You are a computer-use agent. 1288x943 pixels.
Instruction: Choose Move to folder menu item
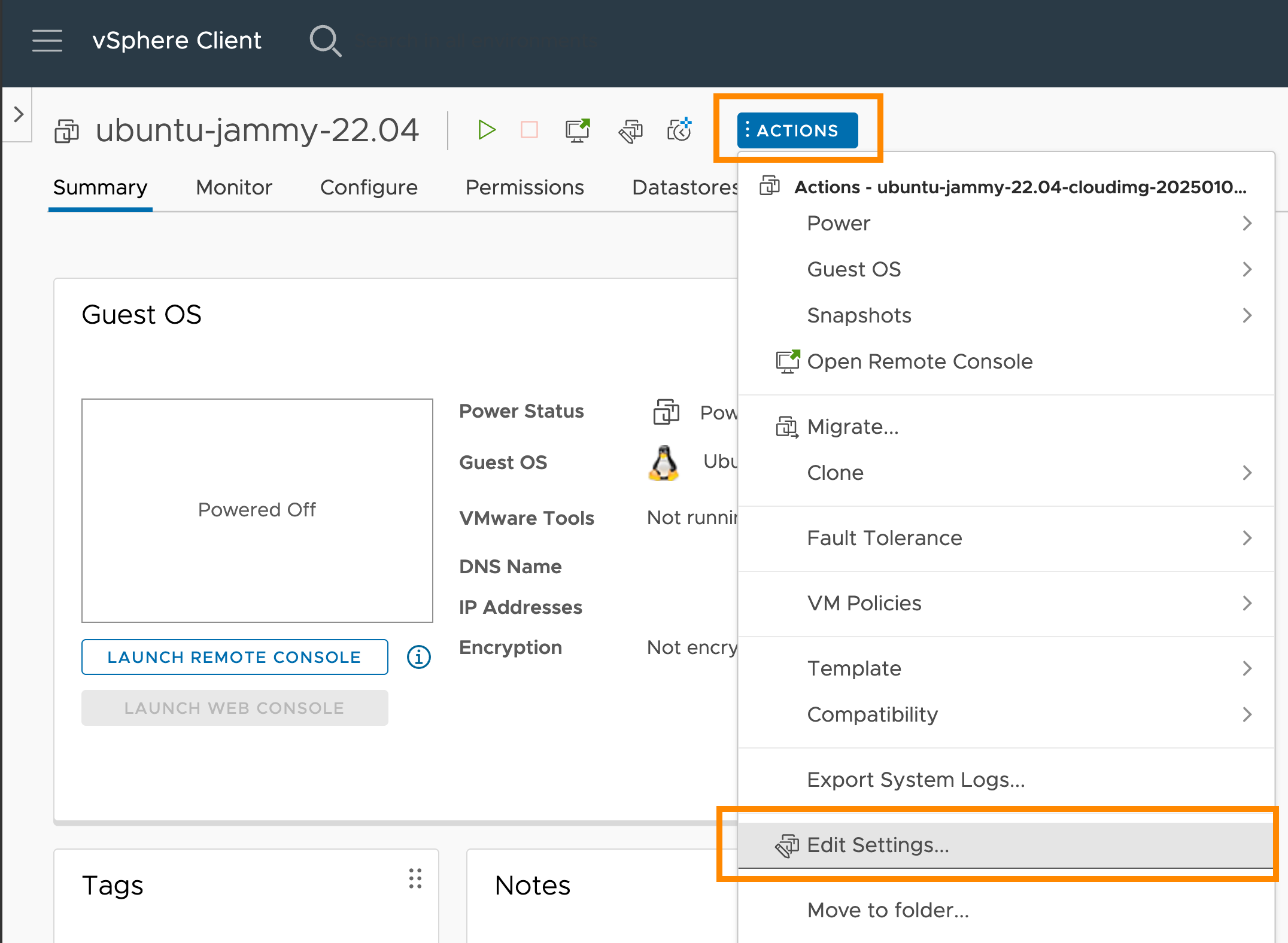pos(888,910)
